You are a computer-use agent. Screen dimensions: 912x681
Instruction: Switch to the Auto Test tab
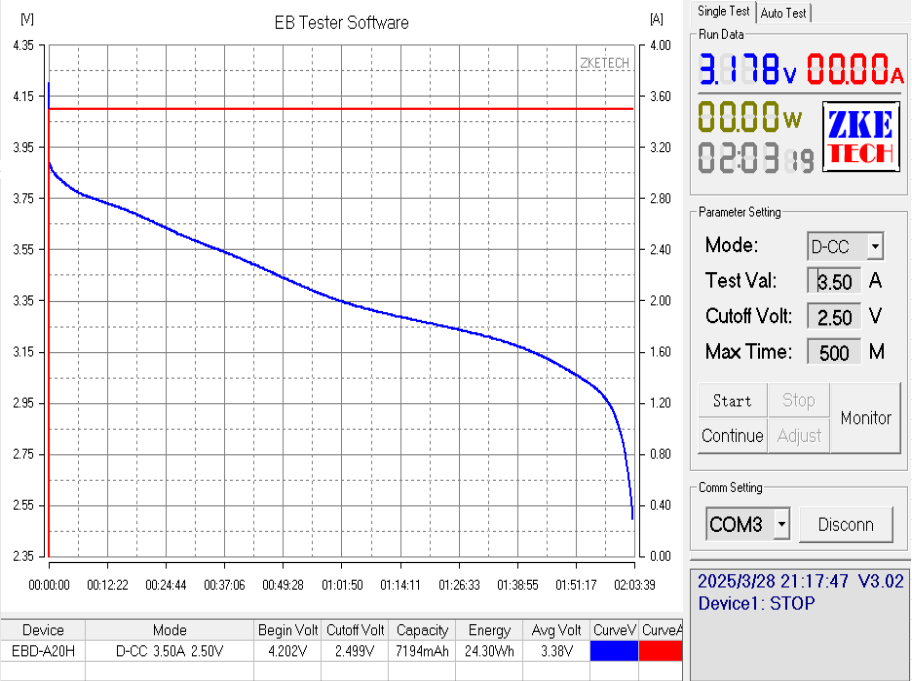tap(785, 13)
